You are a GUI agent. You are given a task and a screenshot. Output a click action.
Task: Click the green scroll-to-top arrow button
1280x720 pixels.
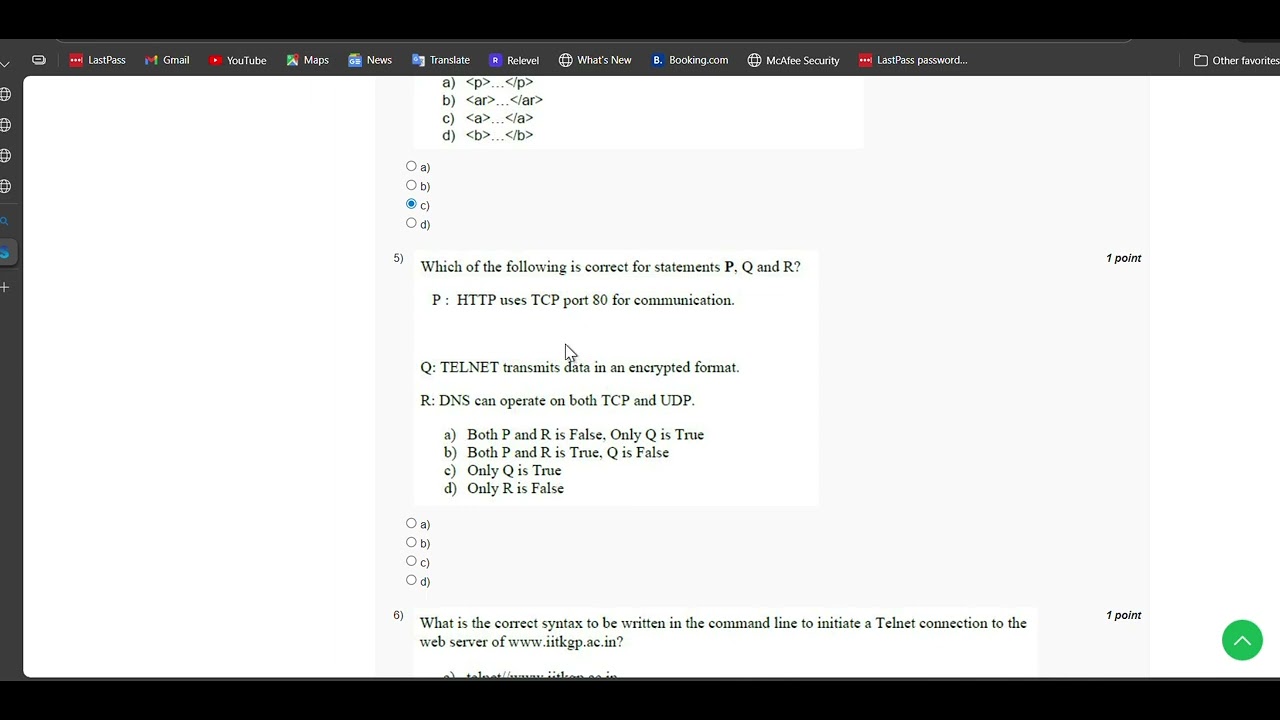[x=1242, y=640]
